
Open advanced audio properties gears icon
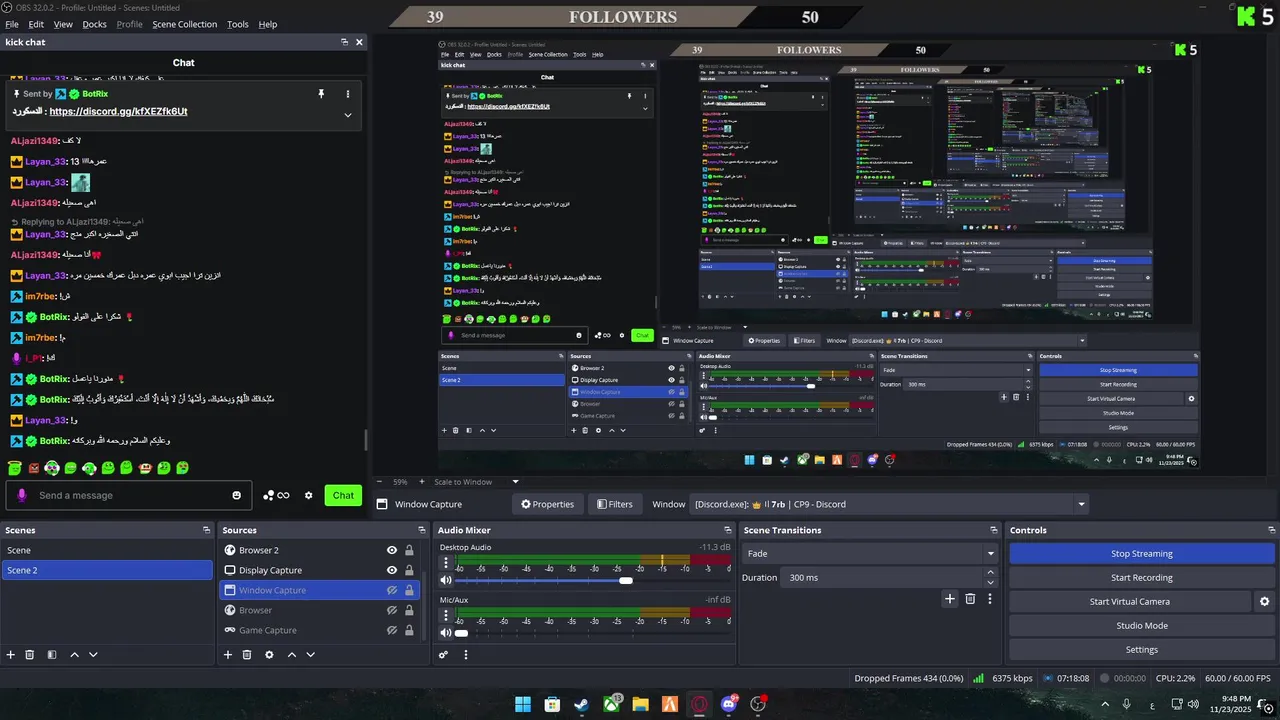443,655
